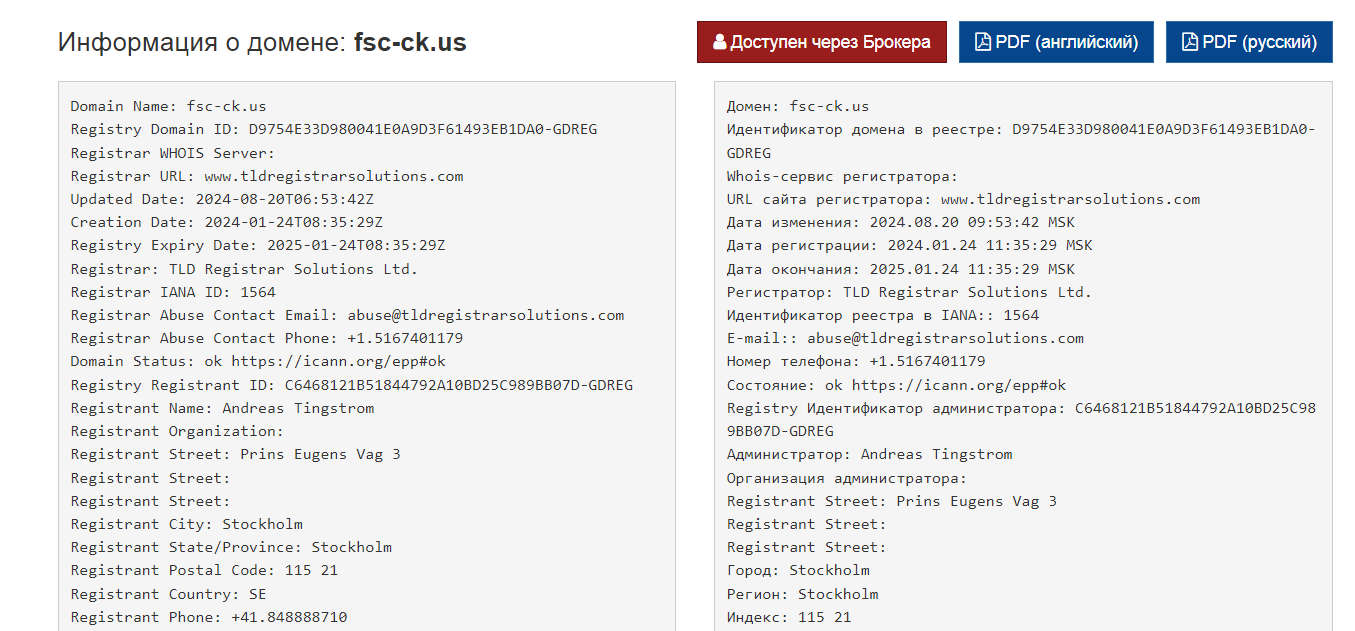Click the "Администратор: Andreas Tingstrom" line
This screenshot has height=631, width=1355.
coord(869,454)
